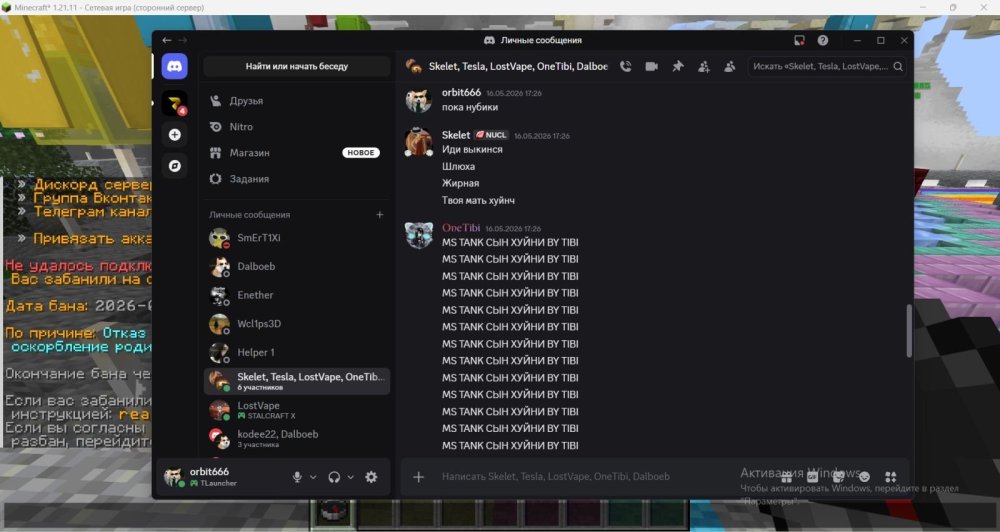Open the gift Nitro icon in message bar
The image size is (1000, 532).
pos(786,477)
